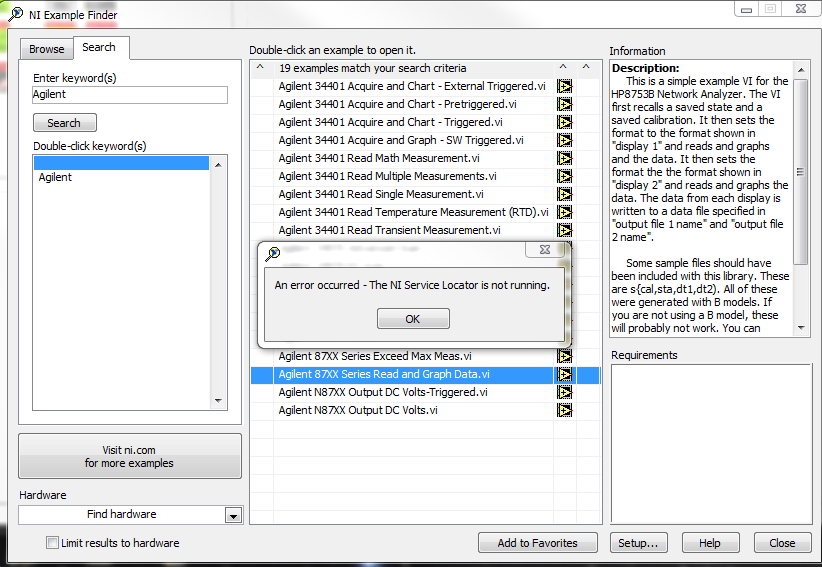Click the Enter keyword(s) input field

pos(129,95)
